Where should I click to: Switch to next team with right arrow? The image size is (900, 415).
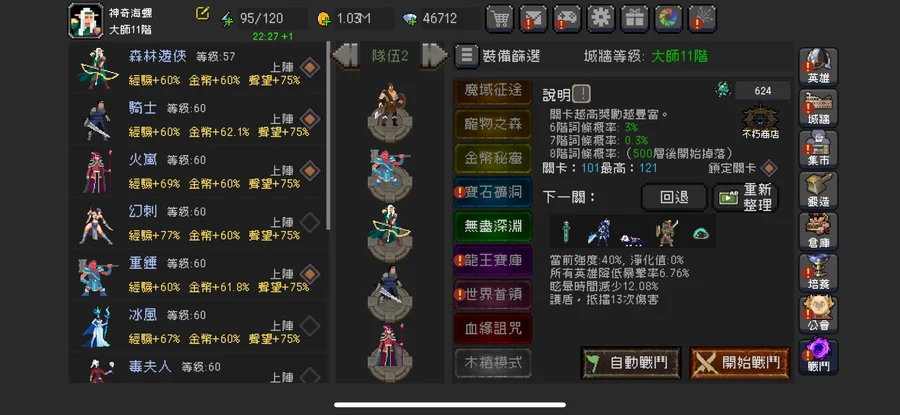(x=435, y=56)
